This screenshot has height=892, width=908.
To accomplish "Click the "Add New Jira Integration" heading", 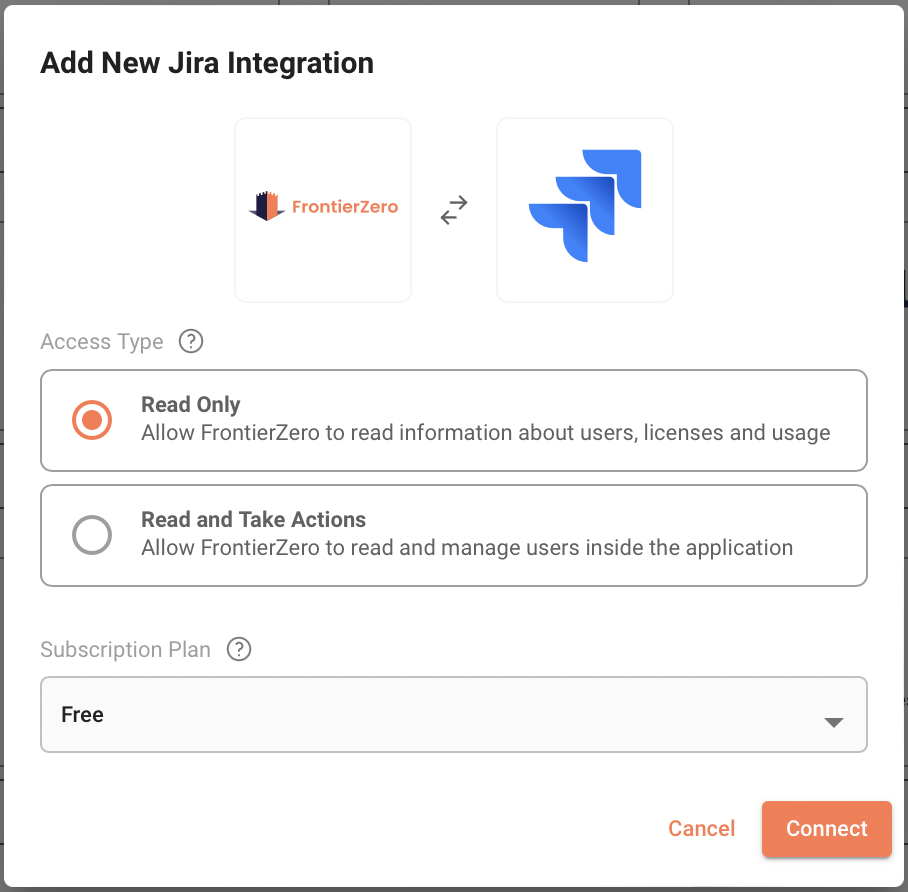I will pos(207,64).
